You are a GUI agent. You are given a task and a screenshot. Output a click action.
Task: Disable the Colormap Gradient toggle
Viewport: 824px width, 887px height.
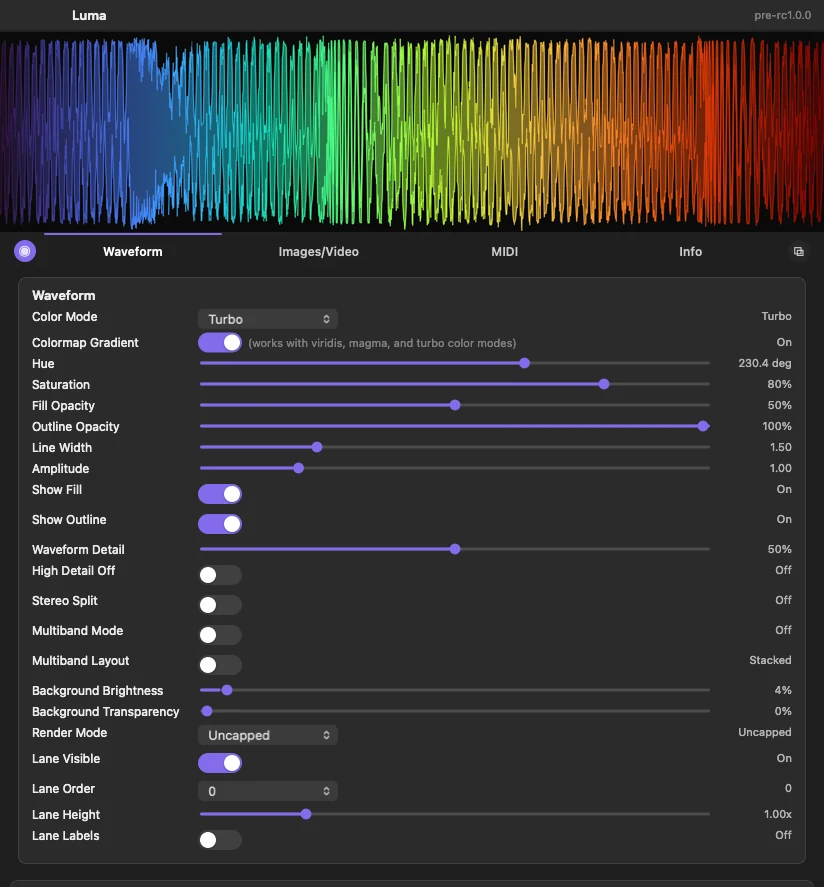220,343
